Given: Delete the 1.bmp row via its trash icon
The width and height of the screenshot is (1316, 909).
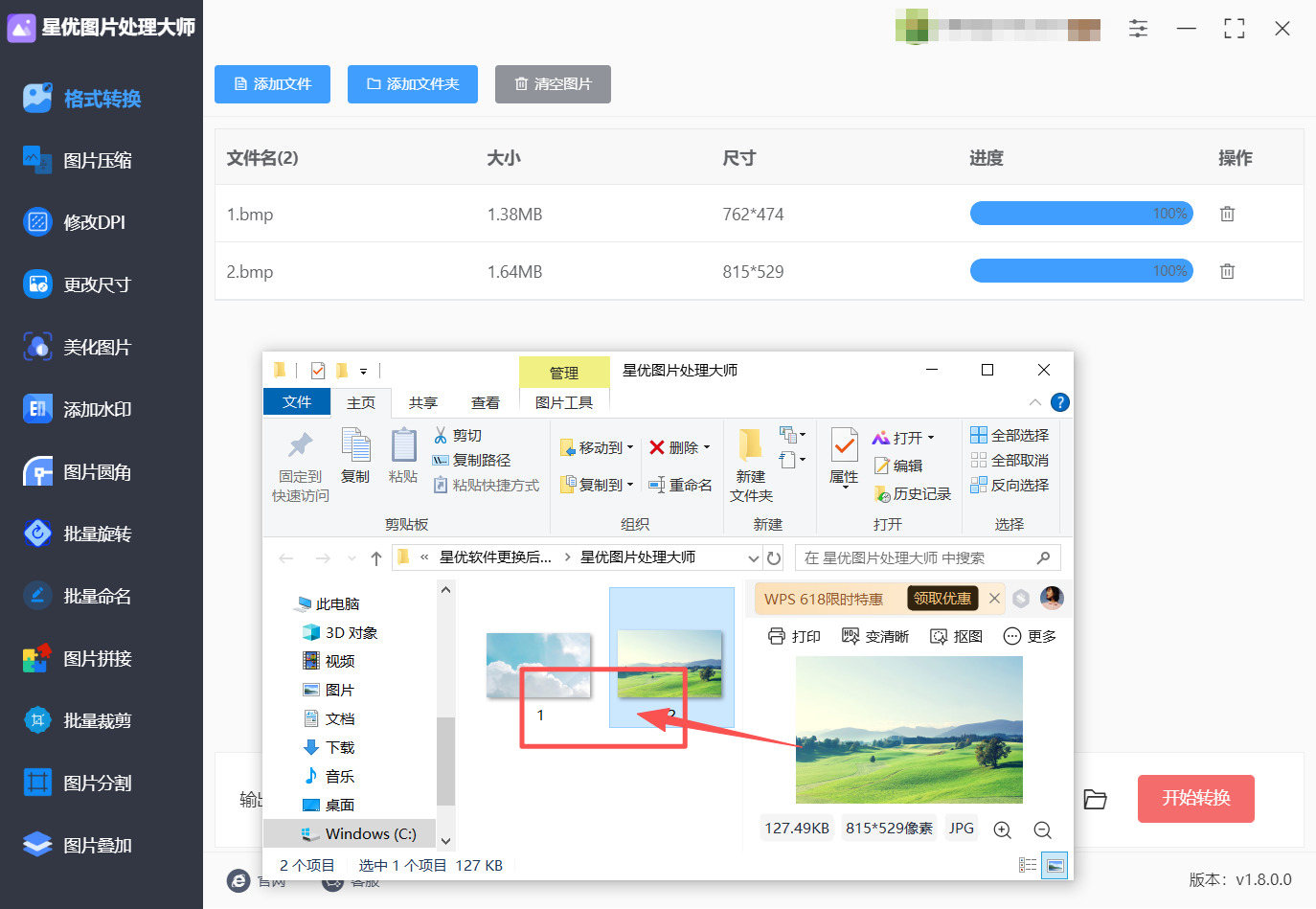Looking at the screenshot, I should point(1227,214).
